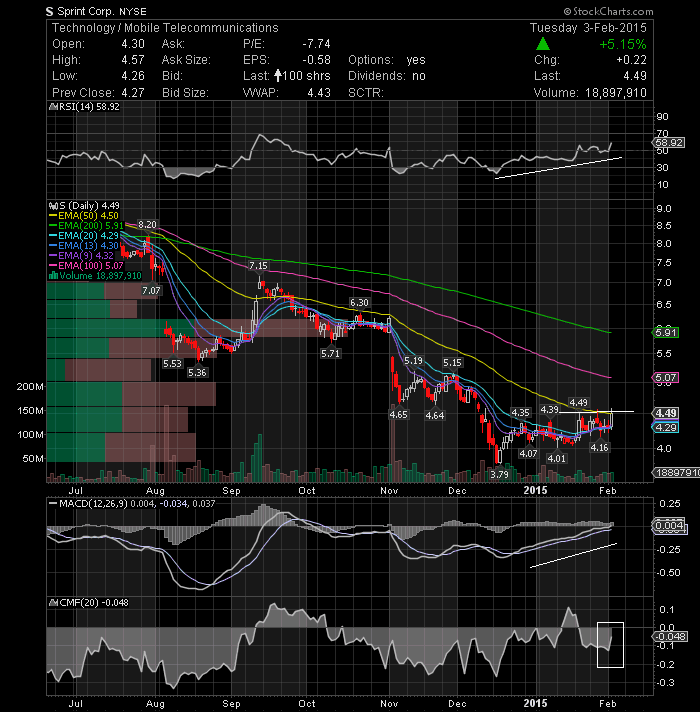Click the Open value 4.30
700x712 pixels.
click(x=133, y=44)
